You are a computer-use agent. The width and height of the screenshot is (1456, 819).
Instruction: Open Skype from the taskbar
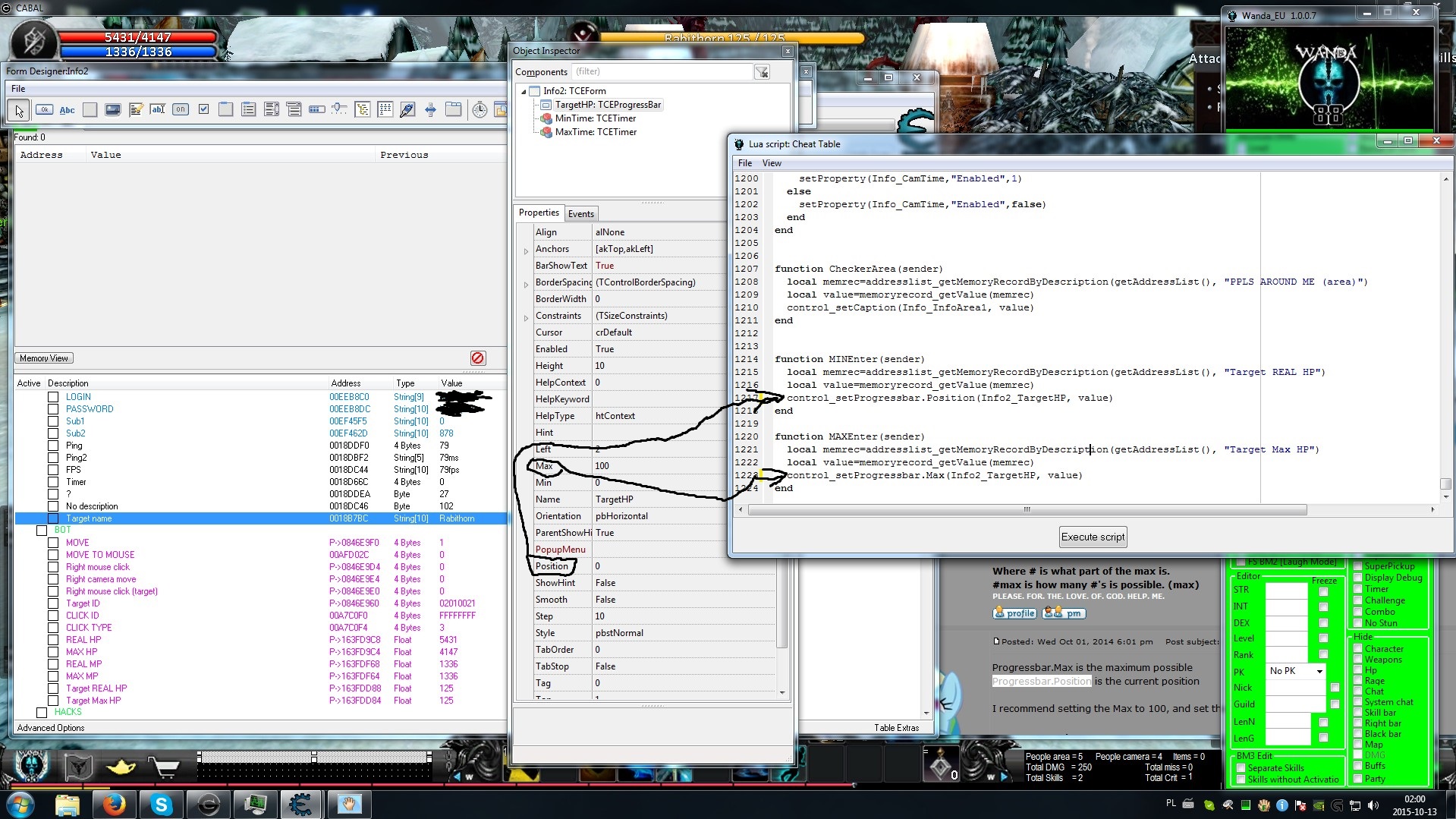coord(161,804)
